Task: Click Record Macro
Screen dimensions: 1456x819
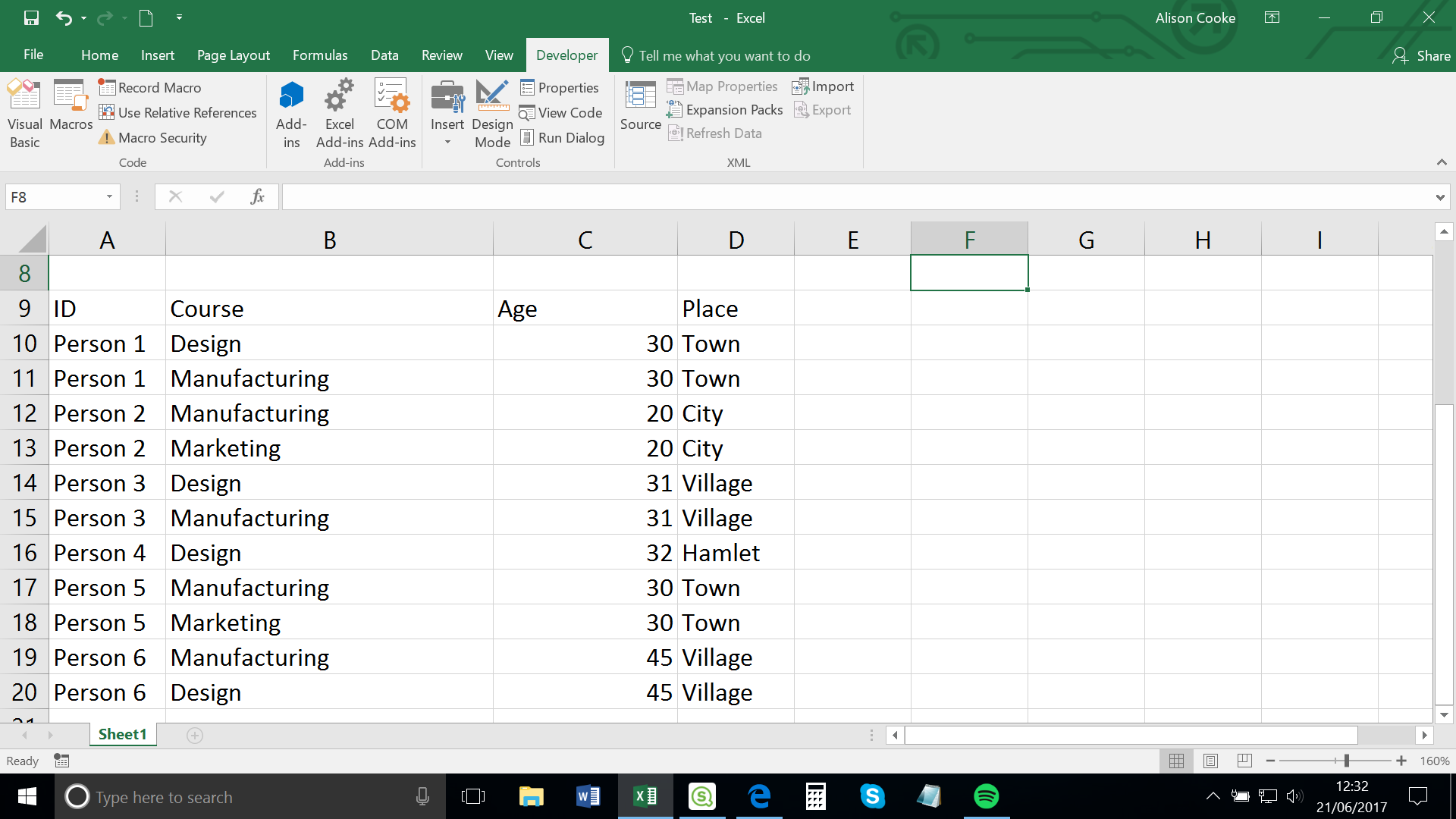Action: pos(149,87)
